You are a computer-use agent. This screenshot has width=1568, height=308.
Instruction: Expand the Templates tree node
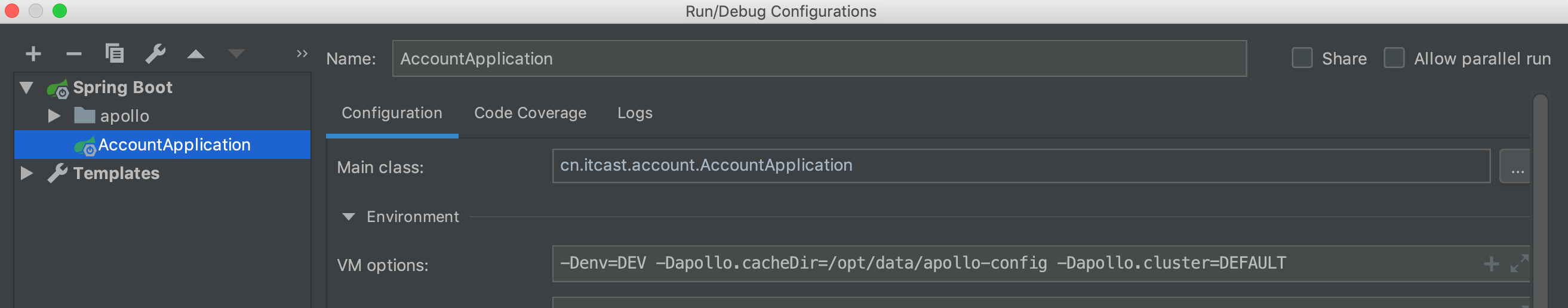coord(26,174)
